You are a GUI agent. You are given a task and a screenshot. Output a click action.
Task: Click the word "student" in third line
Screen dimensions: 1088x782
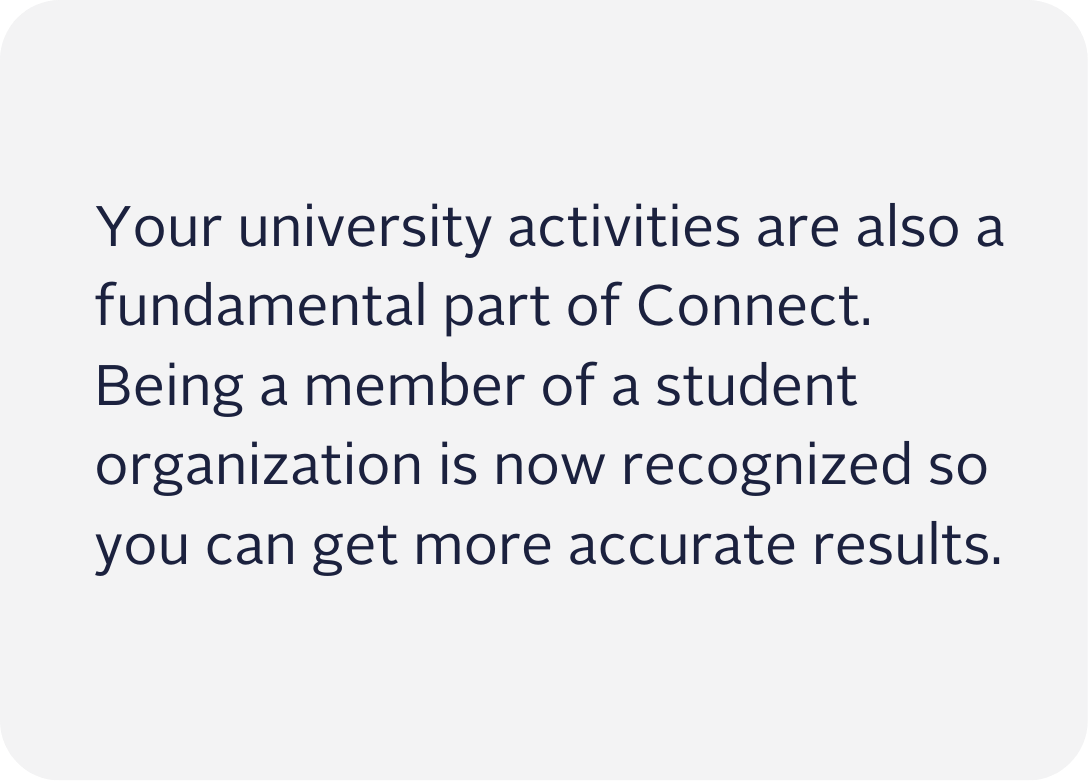point(756,385)
